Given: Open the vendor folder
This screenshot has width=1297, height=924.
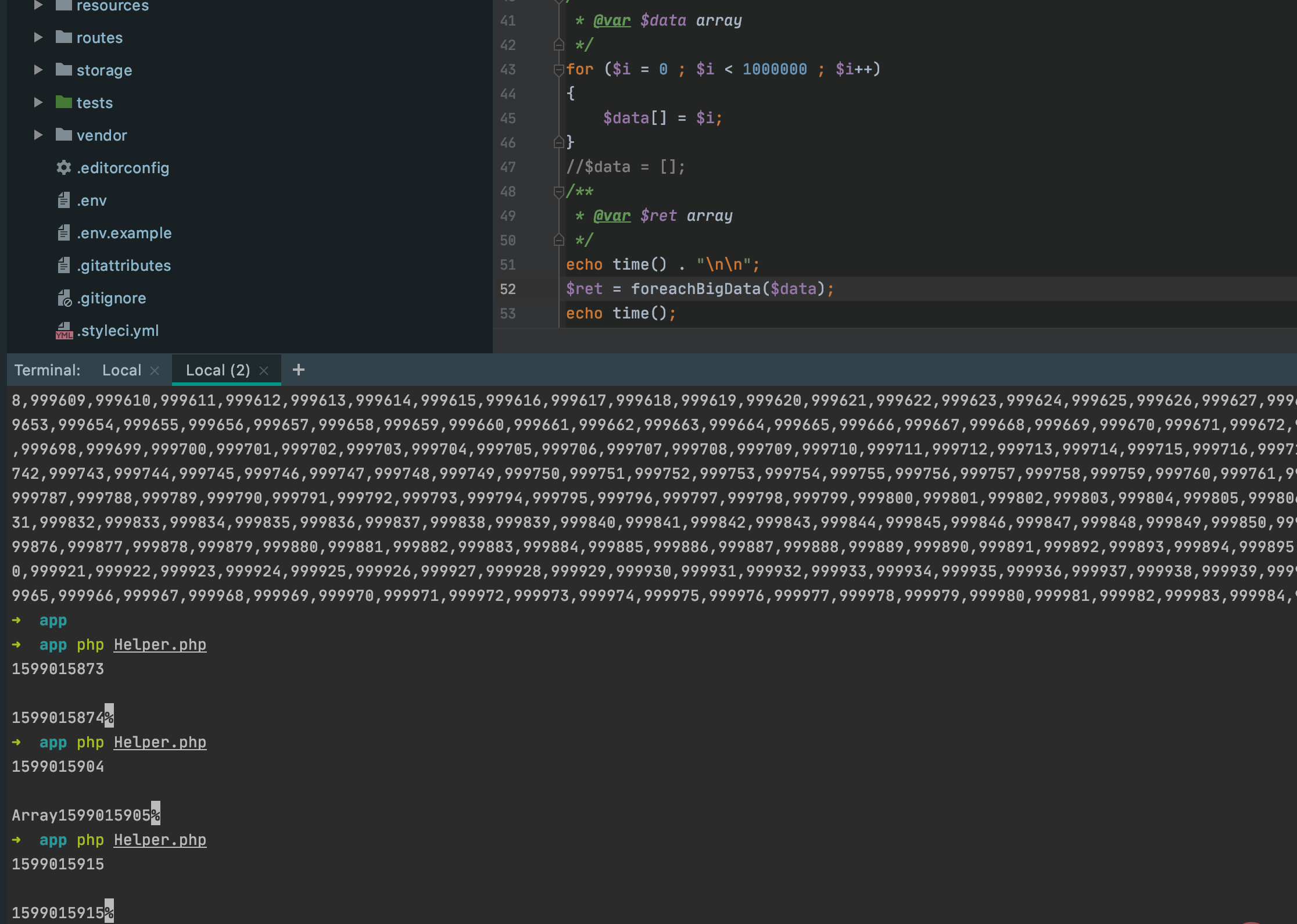Looking at the screenshot, I should [x=102, y=135].
